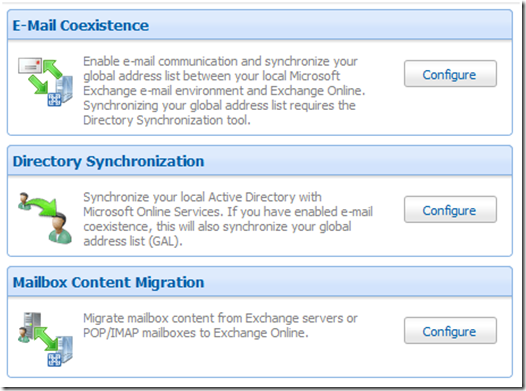Configure Mailbox Content Migration
Screen dimensions: 526x391
point(450,331)
